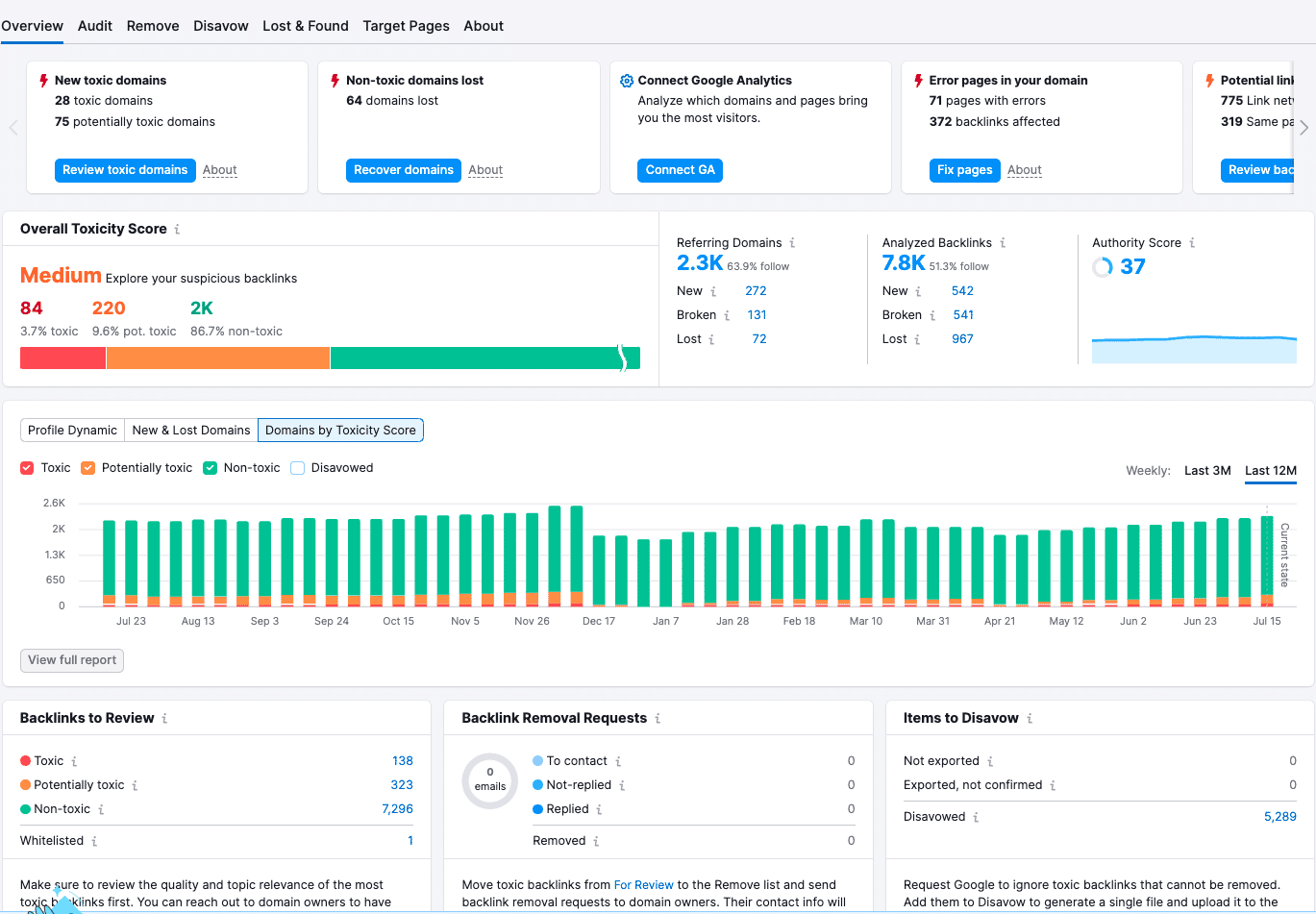Uncheck the Toxic chart checkbox
This screenshot has height=914, width=1316.
coord(27,468)
